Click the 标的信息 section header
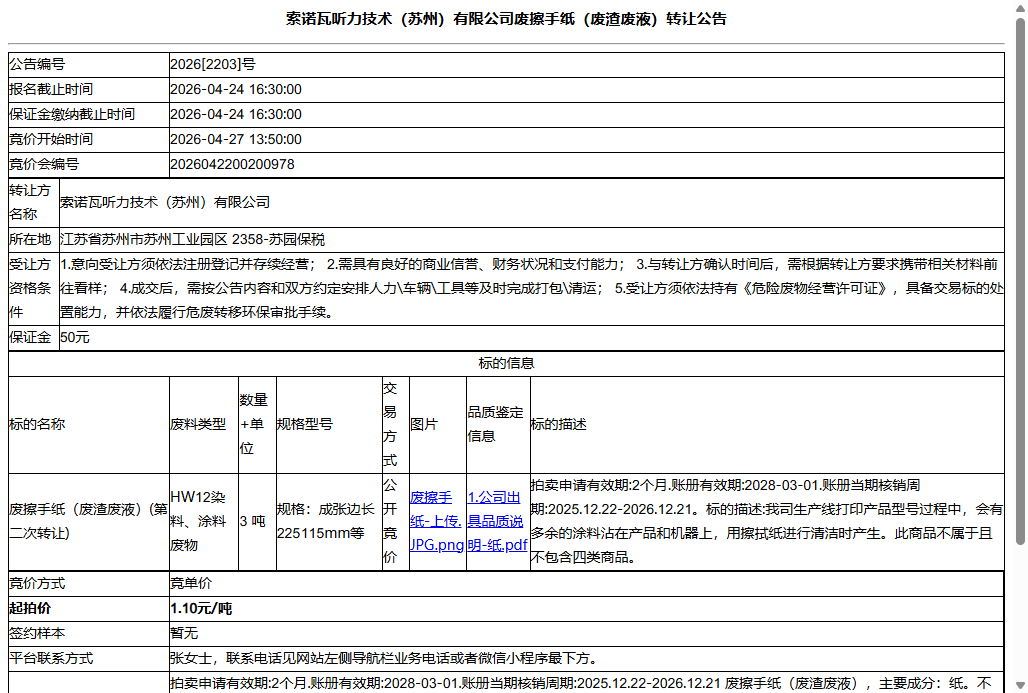Screen dimensions: 1028x693 click(506, 363)
